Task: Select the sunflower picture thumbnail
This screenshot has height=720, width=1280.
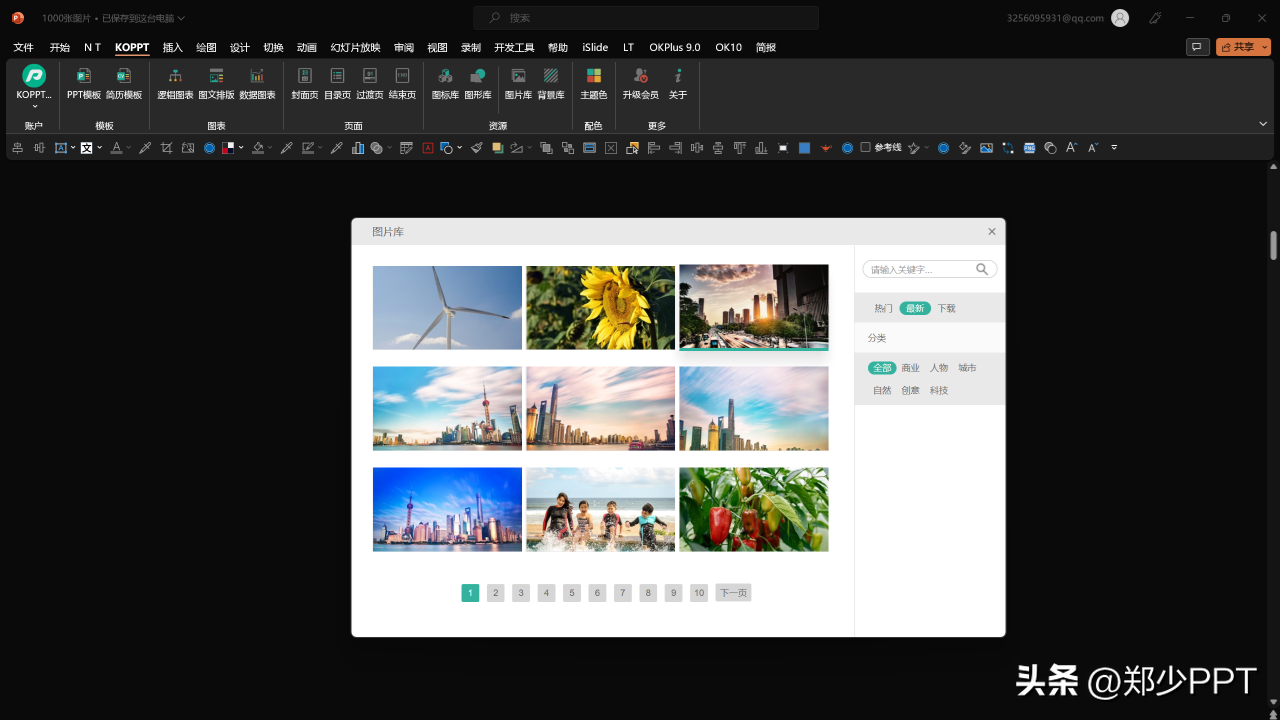Action: pos(600,307)
